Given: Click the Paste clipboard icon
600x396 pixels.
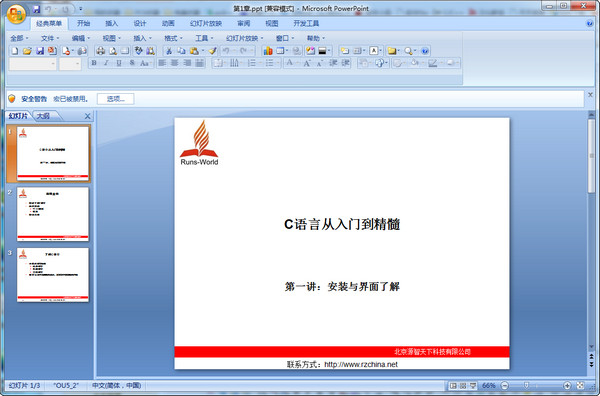Looking at the screenshot, I should [194, 51].
